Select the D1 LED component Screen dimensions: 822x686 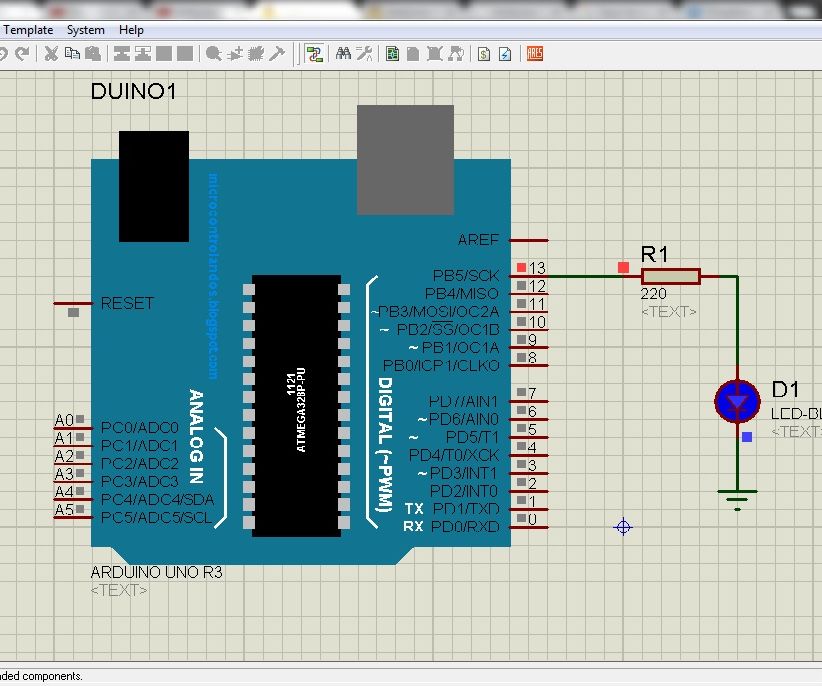(736, 400)
